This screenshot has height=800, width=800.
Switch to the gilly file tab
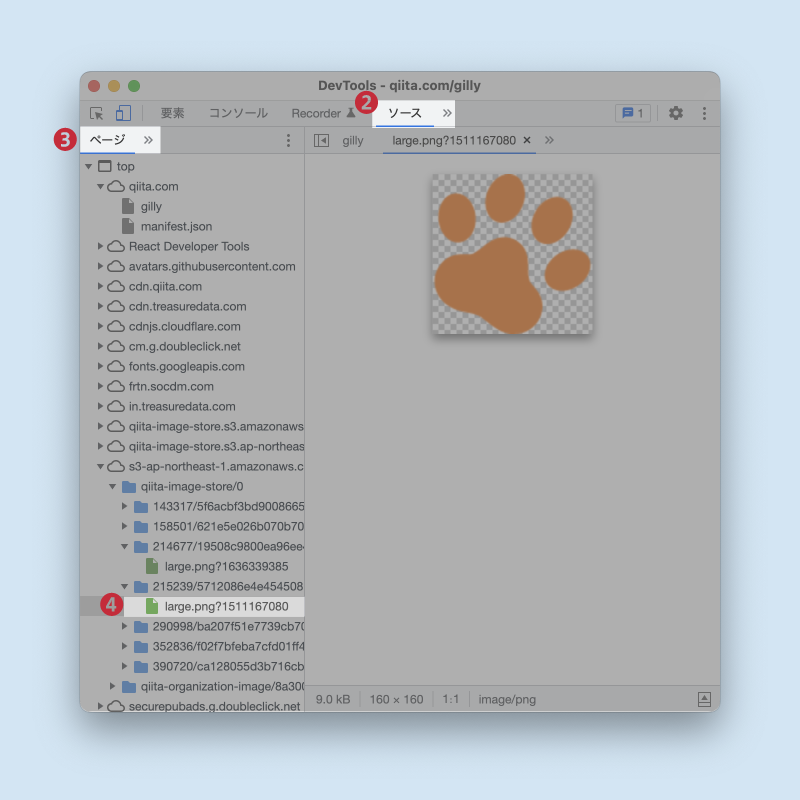(x=352, y=140)
